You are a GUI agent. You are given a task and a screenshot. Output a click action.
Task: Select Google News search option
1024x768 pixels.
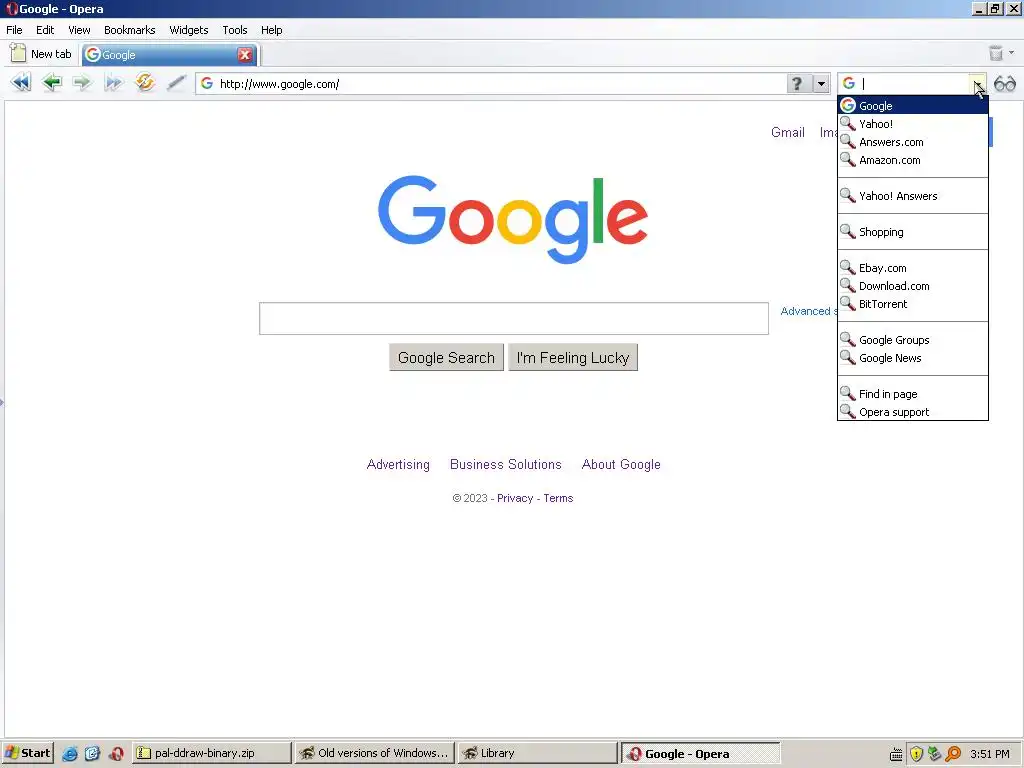pyautogui.click(x=913, y=358)
